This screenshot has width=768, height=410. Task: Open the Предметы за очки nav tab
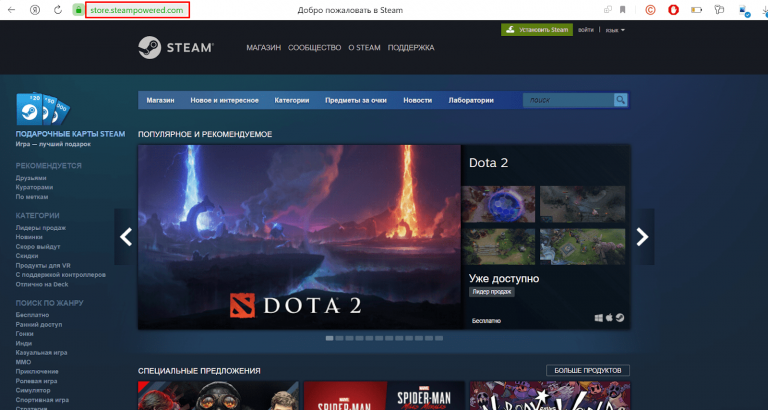click(356, 100)
